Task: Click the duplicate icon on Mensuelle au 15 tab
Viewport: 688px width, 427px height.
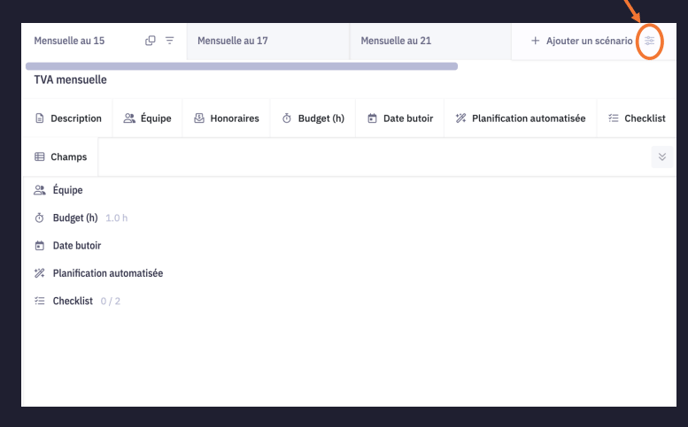Action: pyautogui.click(x=151, y=41)
